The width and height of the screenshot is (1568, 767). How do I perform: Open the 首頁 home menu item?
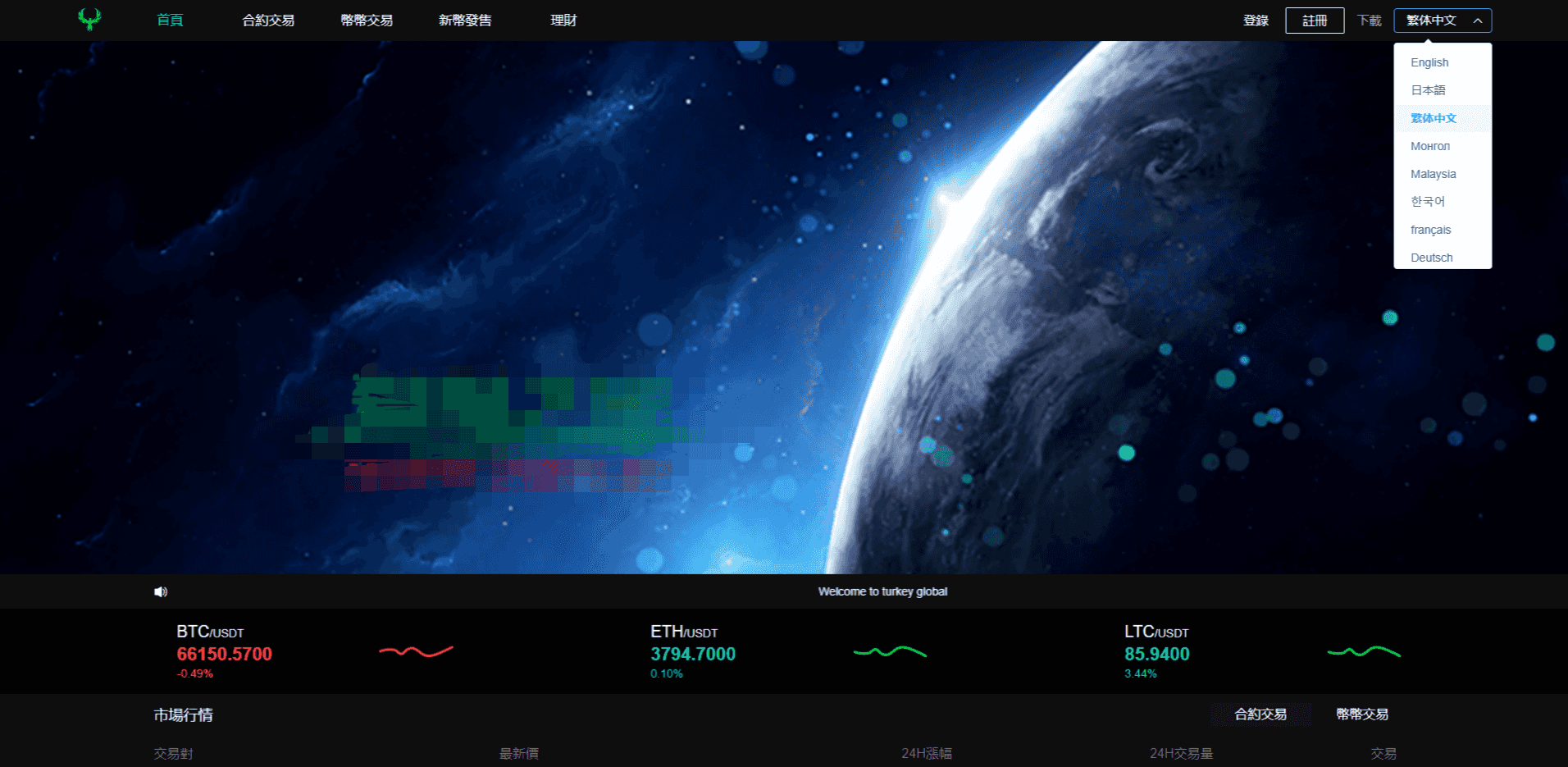click(x=170, y=21)
